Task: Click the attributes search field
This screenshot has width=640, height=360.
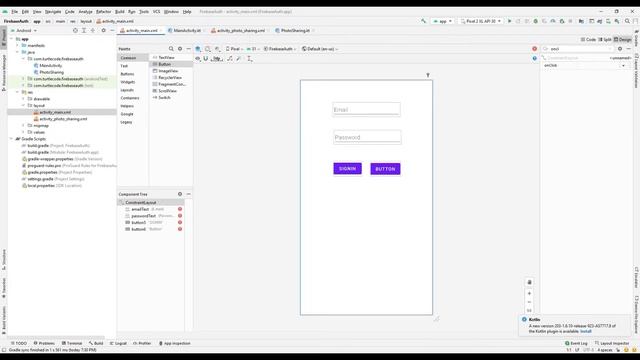Action: [578, 49]
